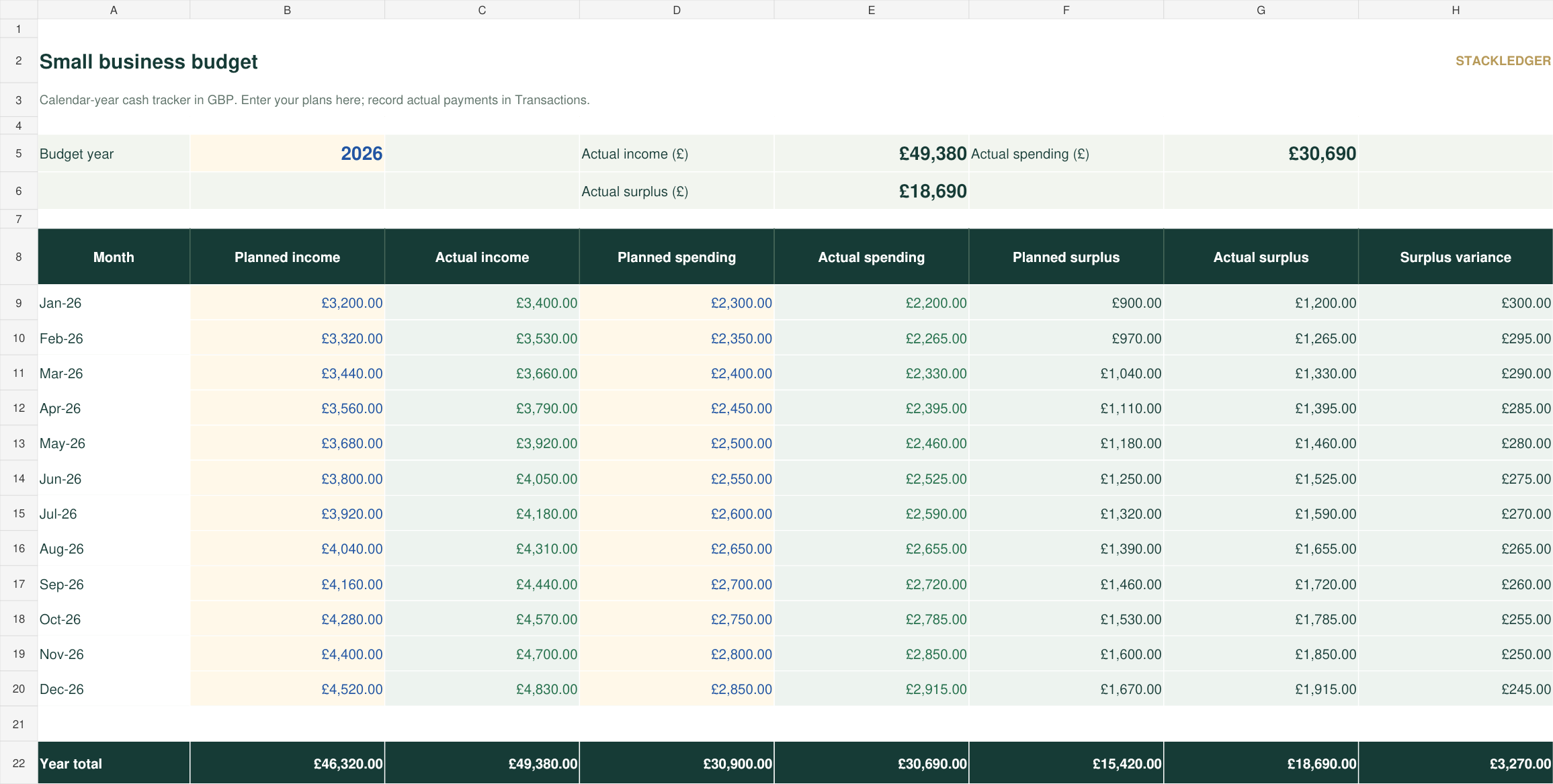The width and height of the screenshot is (1553, 784).
Task: Select the Actual income header cell
Action: (482, 257)
